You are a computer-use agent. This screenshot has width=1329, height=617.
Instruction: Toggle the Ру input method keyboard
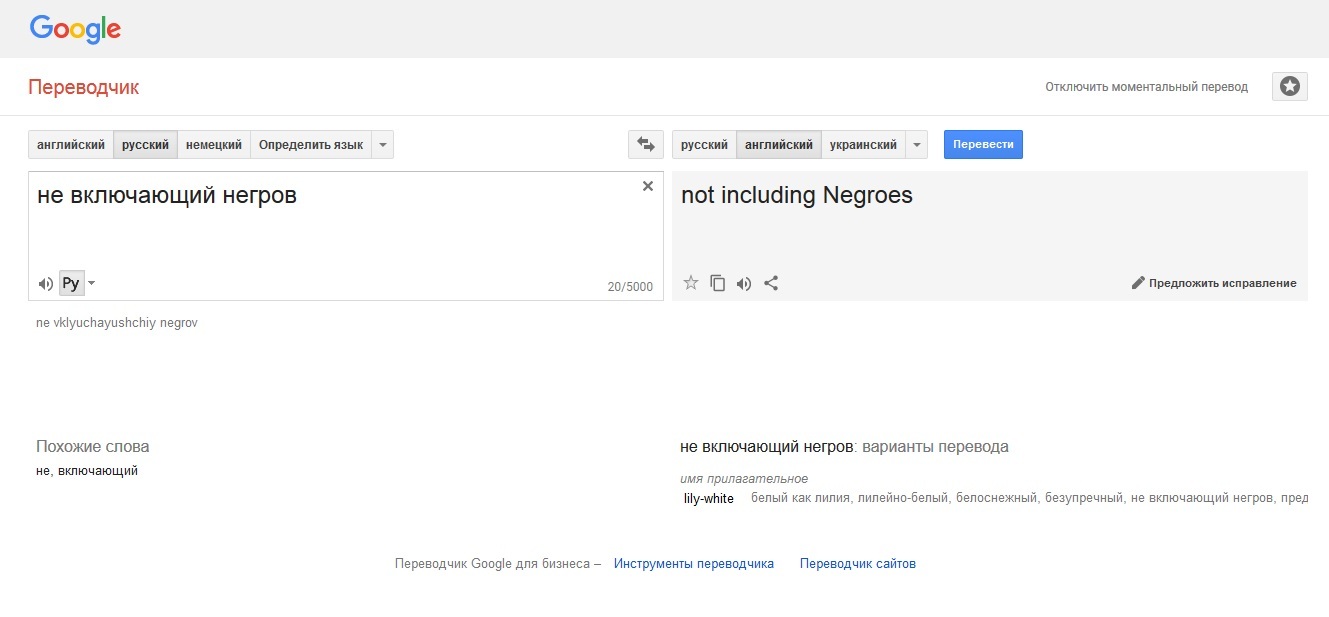[x=71, y=284]
